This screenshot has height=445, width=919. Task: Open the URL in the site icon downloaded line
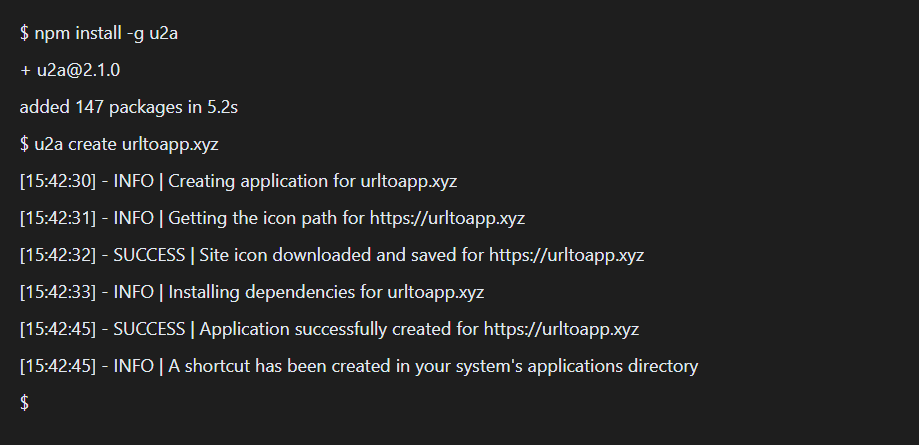[x=566, y=255]
